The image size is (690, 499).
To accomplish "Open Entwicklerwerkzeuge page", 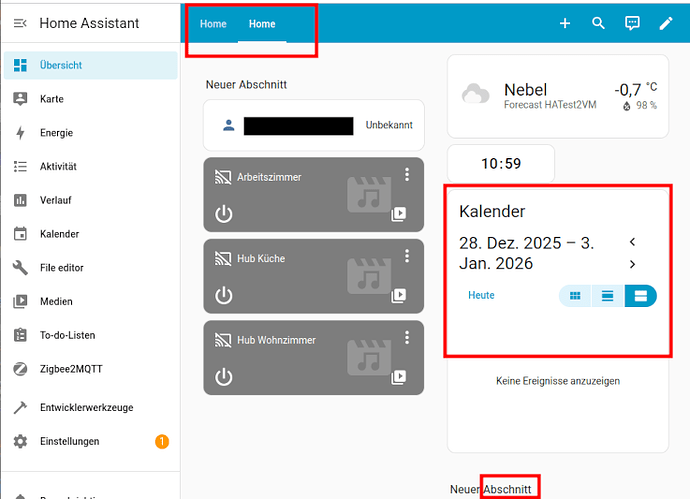I will [91, 407].
